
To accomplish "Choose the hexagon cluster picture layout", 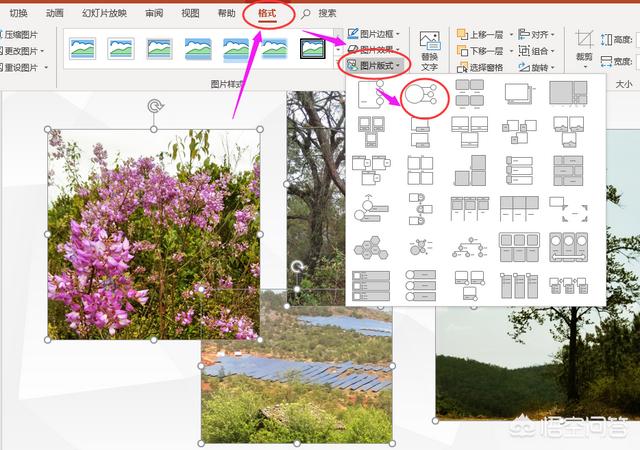I will coord(372,246).
